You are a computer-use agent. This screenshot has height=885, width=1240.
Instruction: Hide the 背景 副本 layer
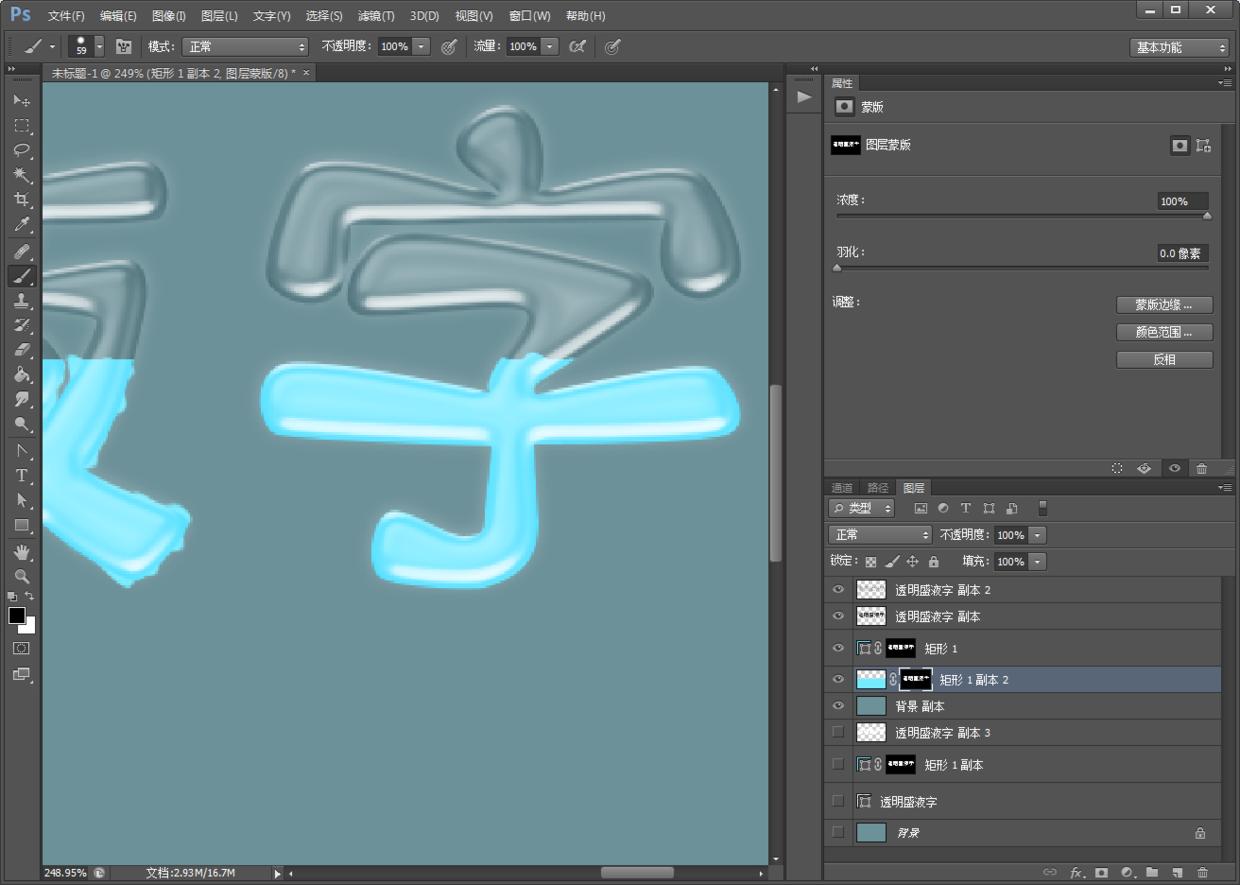(x=838, y=706)
